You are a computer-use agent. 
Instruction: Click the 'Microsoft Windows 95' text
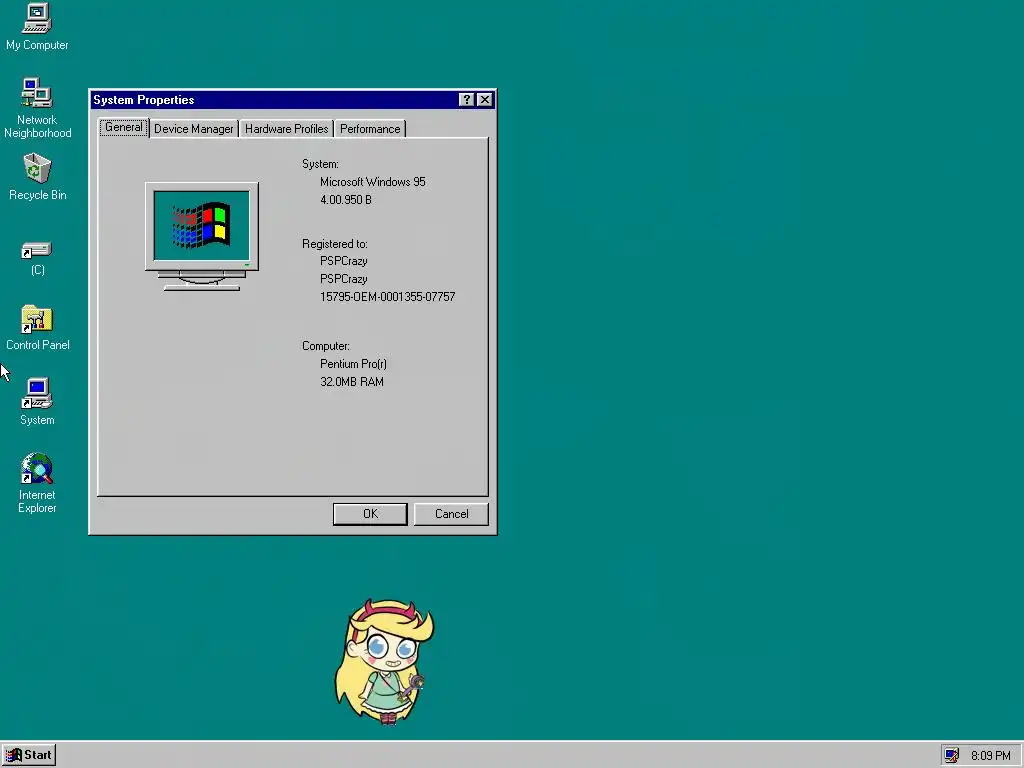tap(372, 182)
